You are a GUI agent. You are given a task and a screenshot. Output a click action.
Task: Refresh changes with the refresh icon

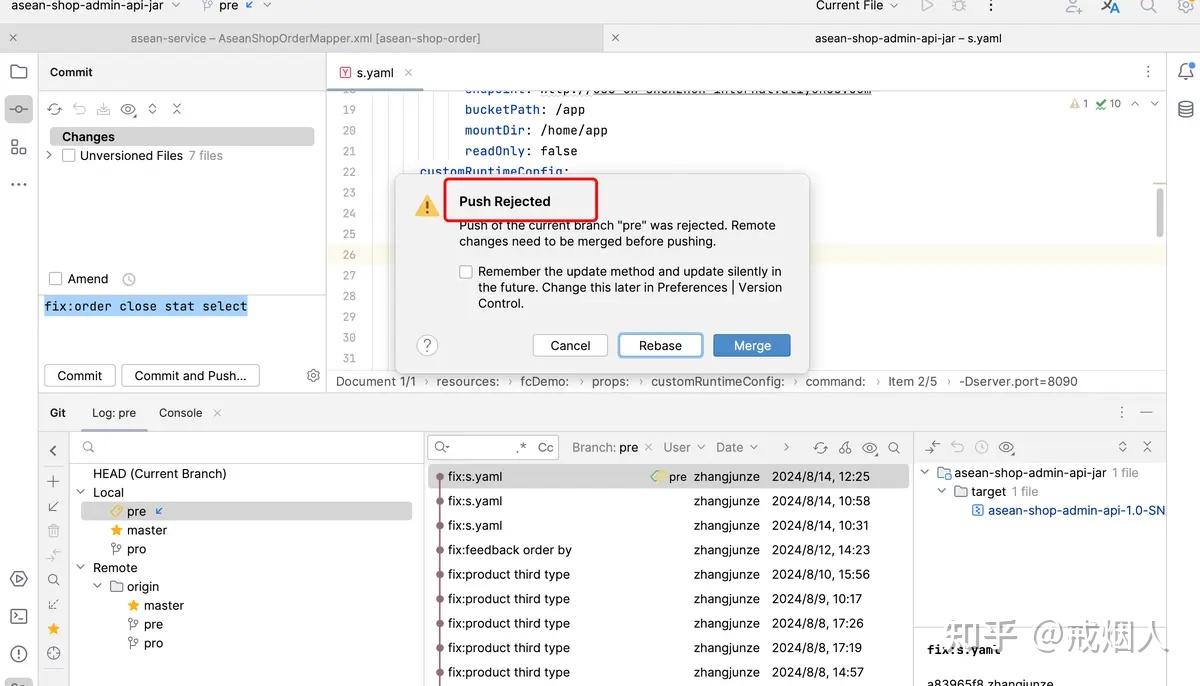pos(56,108)
